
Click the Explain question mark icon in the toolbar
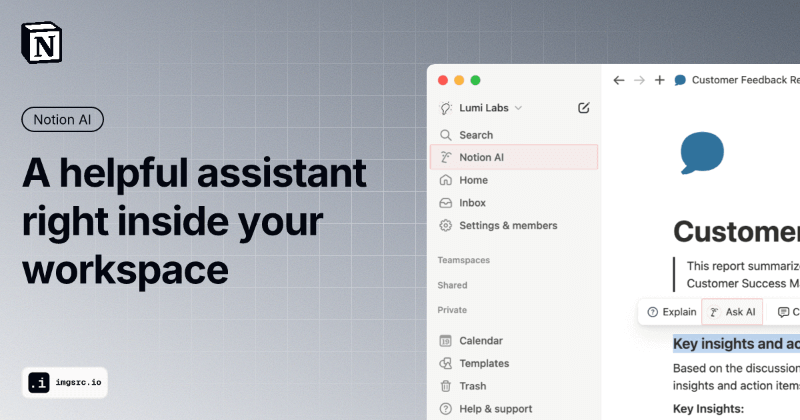(x=653, y=312)
